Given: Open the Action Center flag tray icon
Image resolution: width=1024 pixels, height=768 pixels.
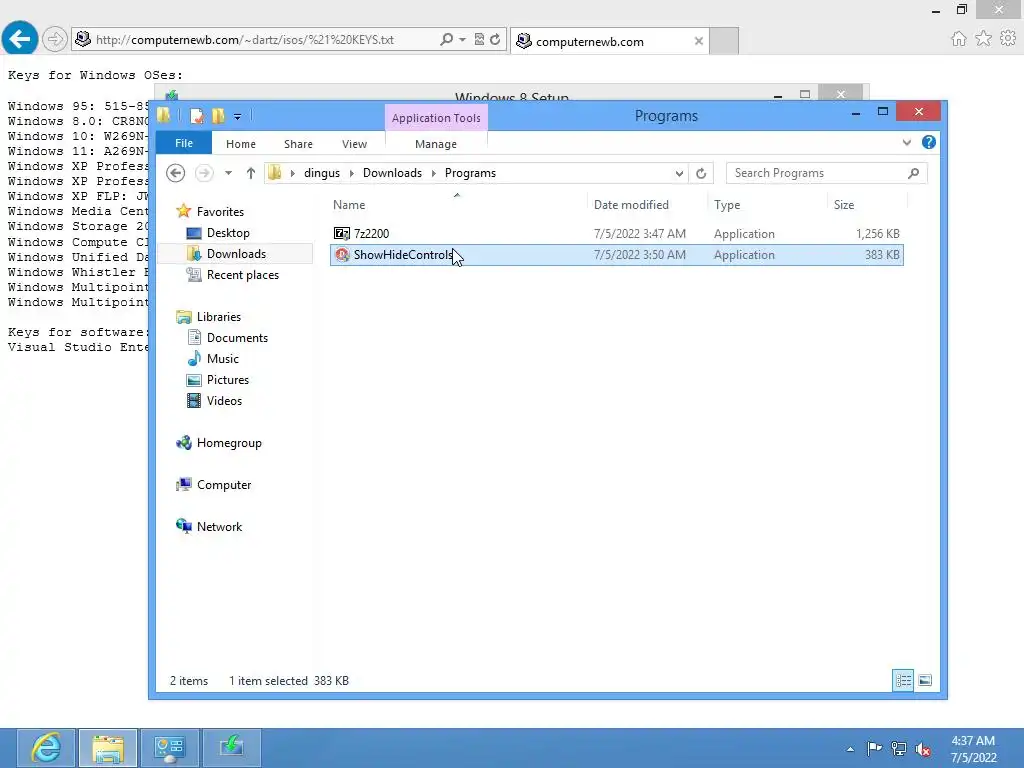Looking at the screenshot, I should [874, 749].
